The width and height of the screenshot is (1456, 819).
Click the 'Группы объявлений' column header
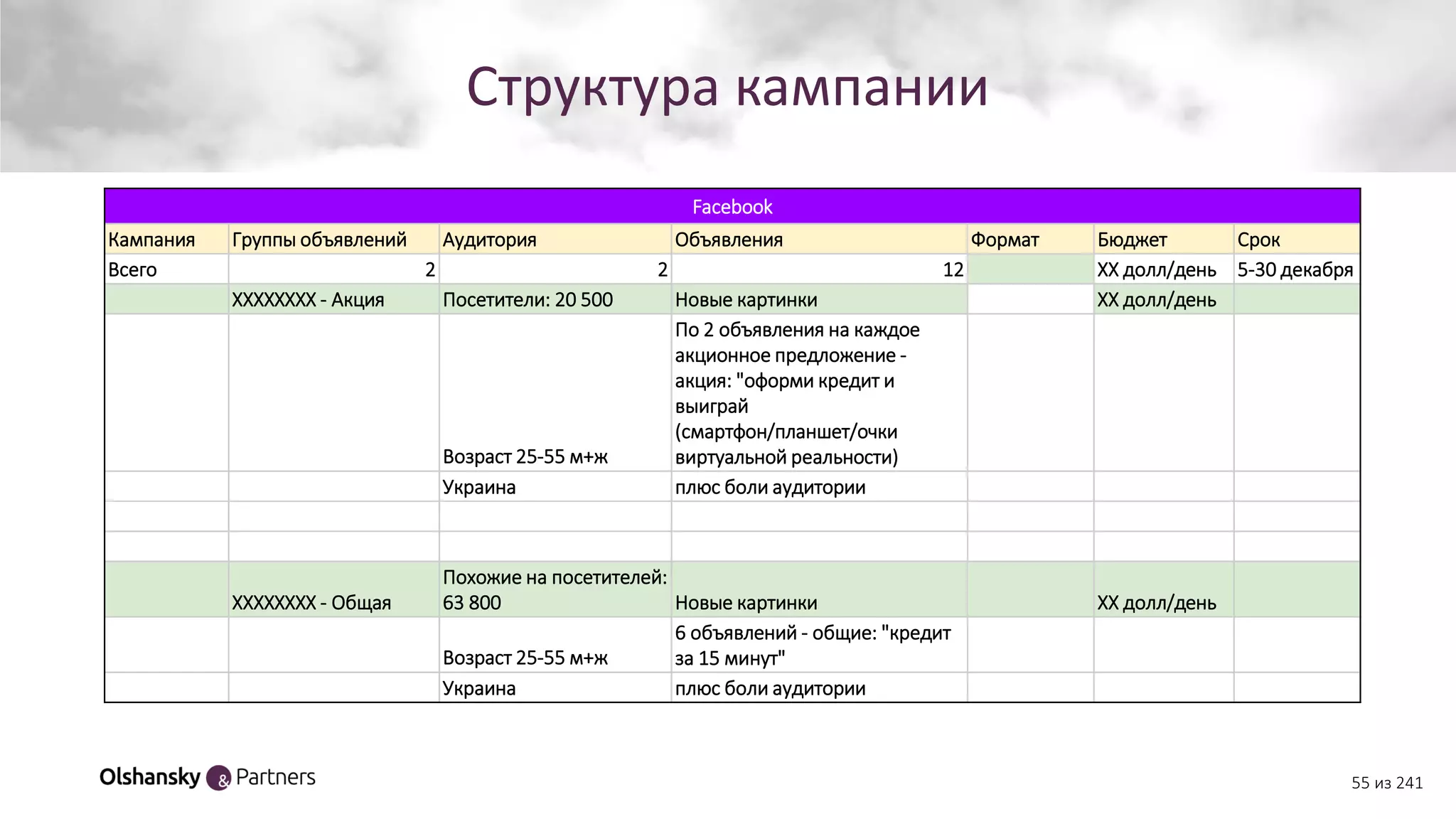(333, 240)
